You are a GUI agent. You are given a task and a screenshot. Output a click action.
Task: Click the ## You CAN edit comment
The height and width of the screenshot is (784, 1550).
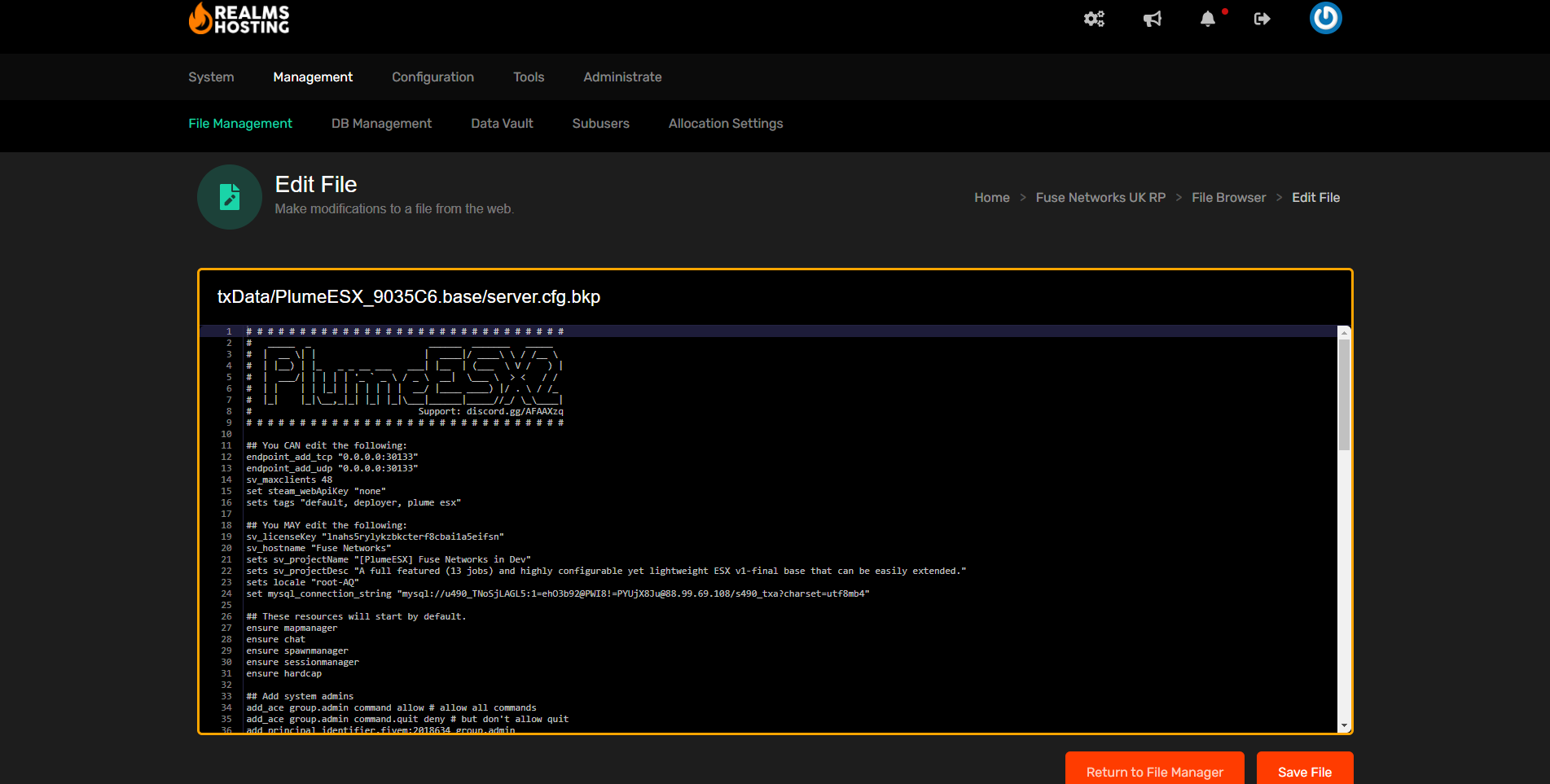[x=327, y=445]
